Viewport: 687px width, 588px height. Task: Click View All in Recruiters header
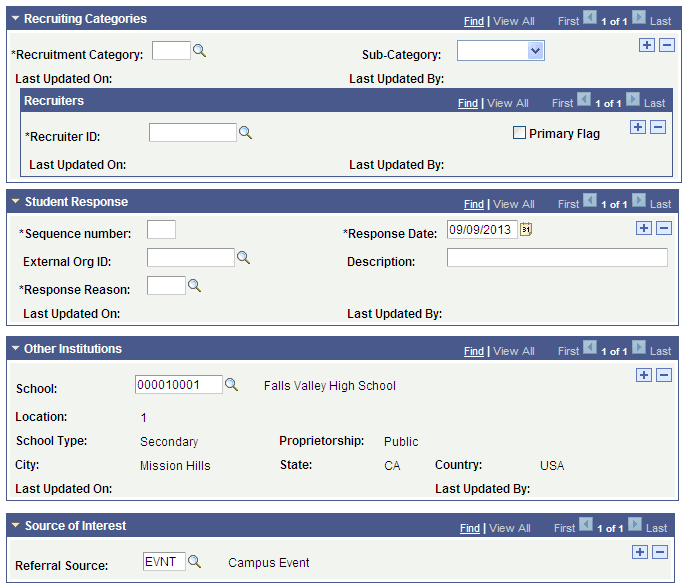(507, 103)
